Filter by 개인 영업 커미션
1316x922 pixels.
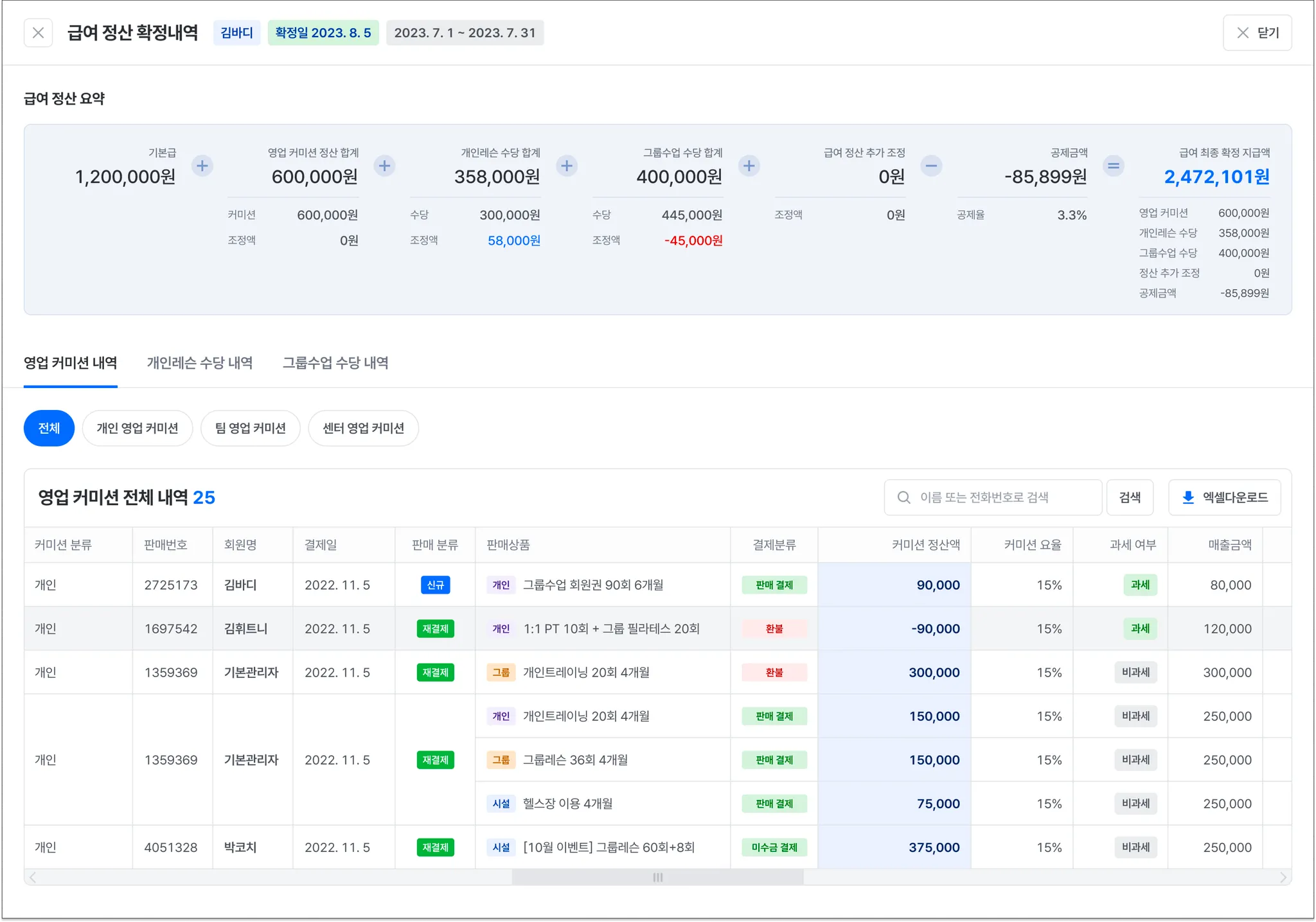(138, 429)
